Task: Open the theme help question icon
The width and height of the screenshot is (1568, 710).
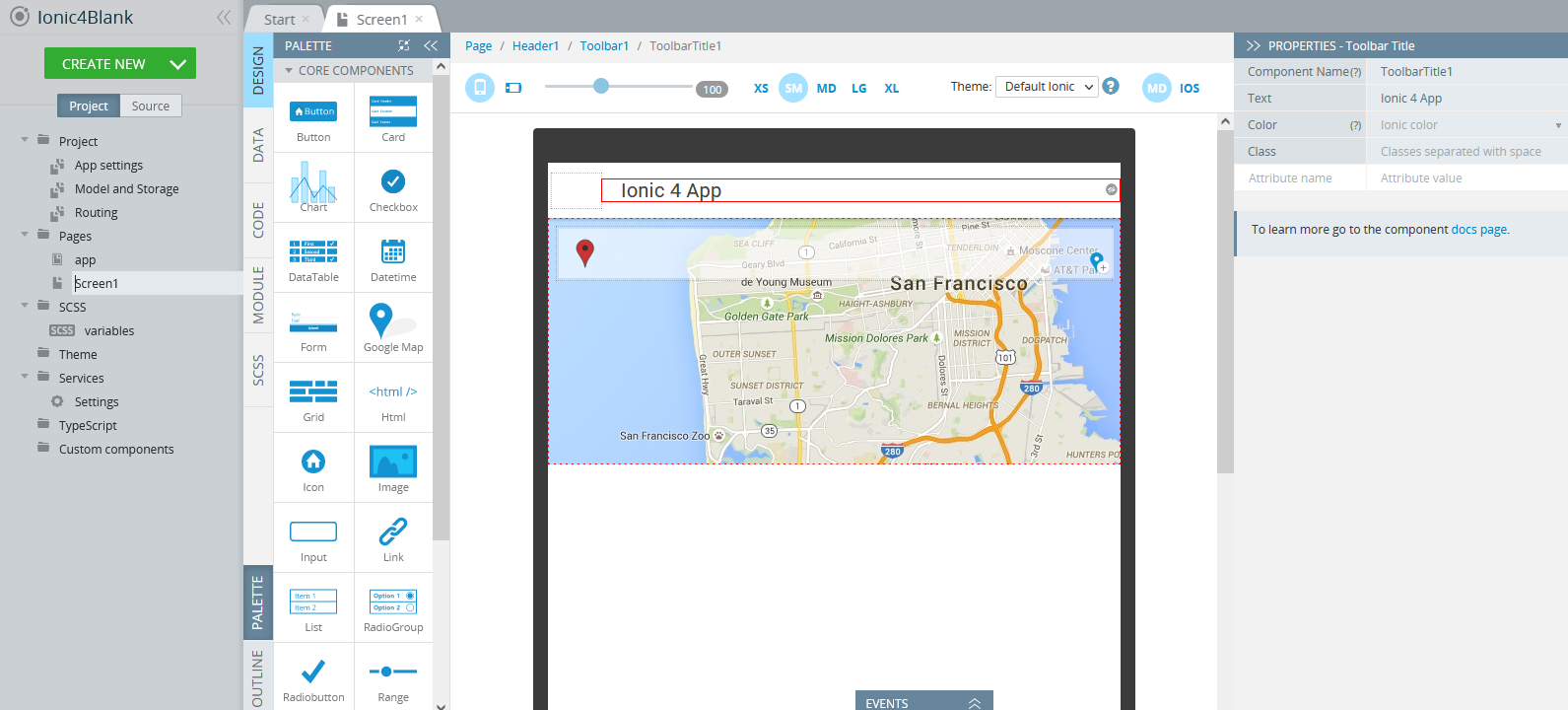Action: pos(1111,87)
